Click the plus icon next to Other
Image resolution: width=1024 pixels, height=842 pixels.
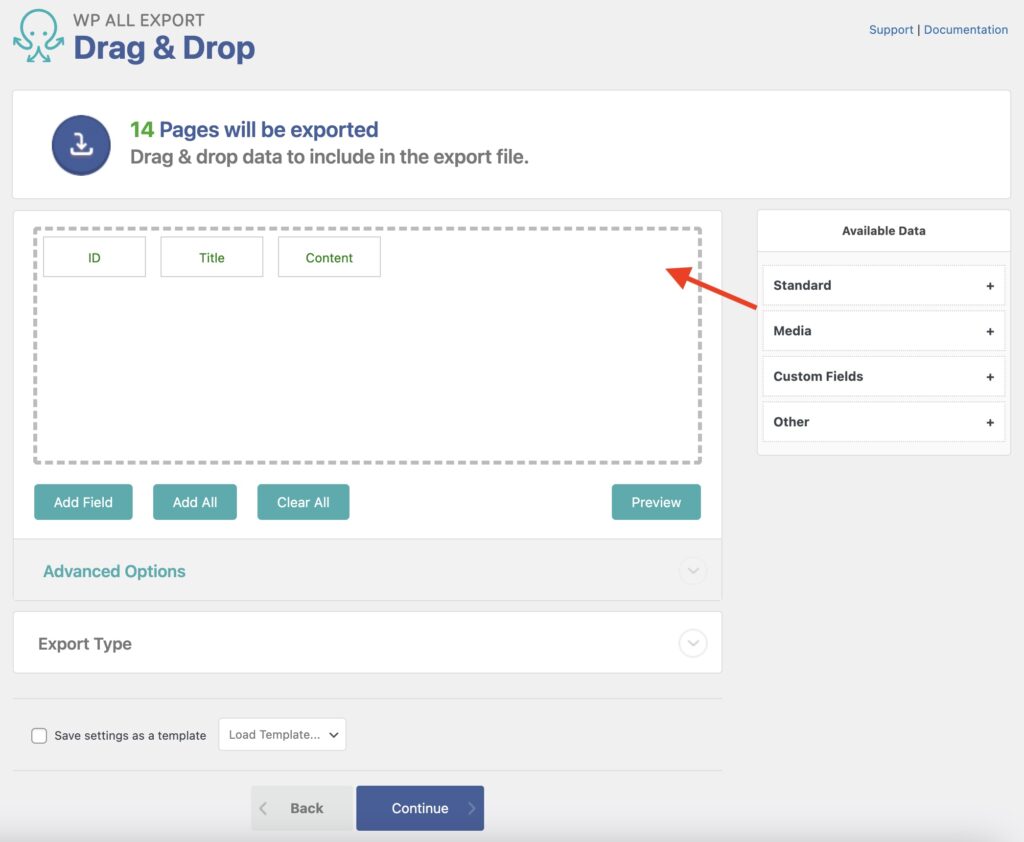[x=991, y=422]
